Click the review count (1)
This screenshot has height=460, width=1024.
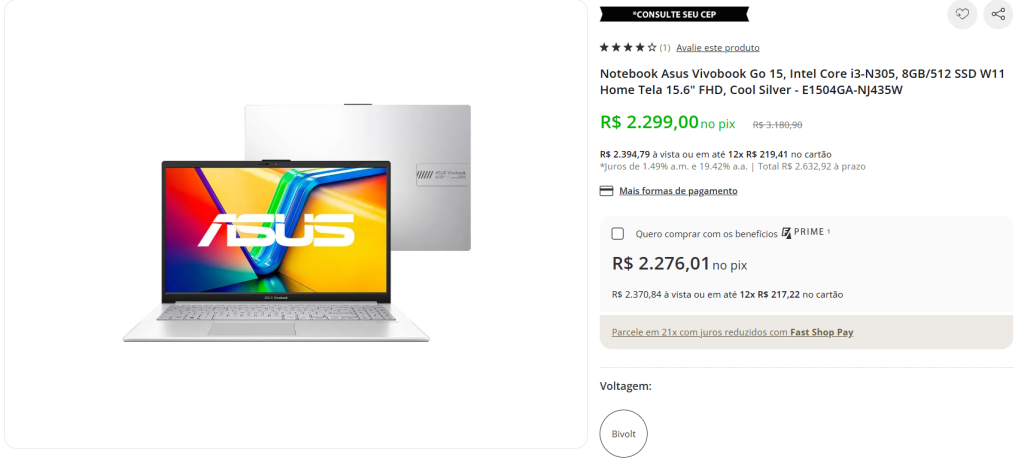point(665,48)
